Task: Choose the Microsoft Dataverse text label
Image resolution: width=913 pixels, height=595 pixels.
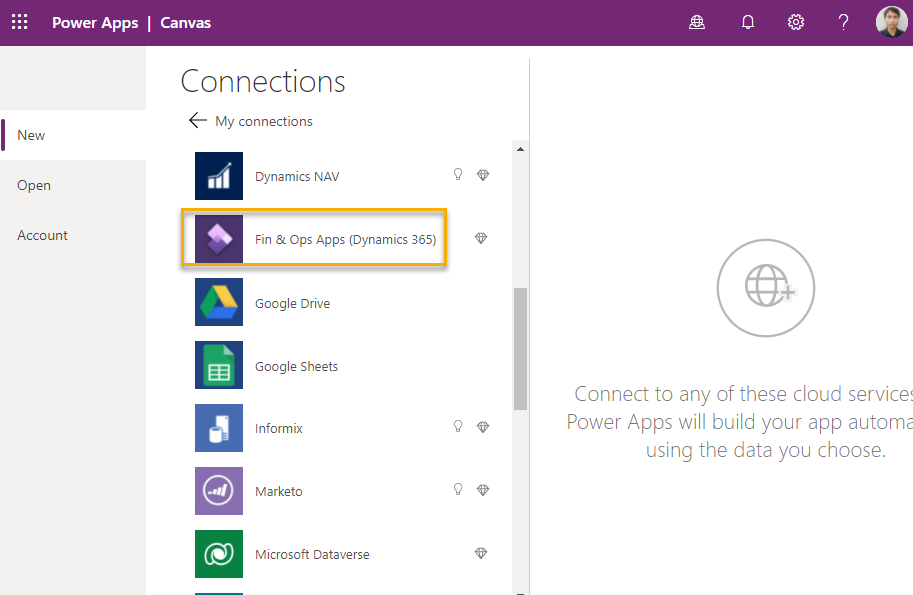Action: 312,554
